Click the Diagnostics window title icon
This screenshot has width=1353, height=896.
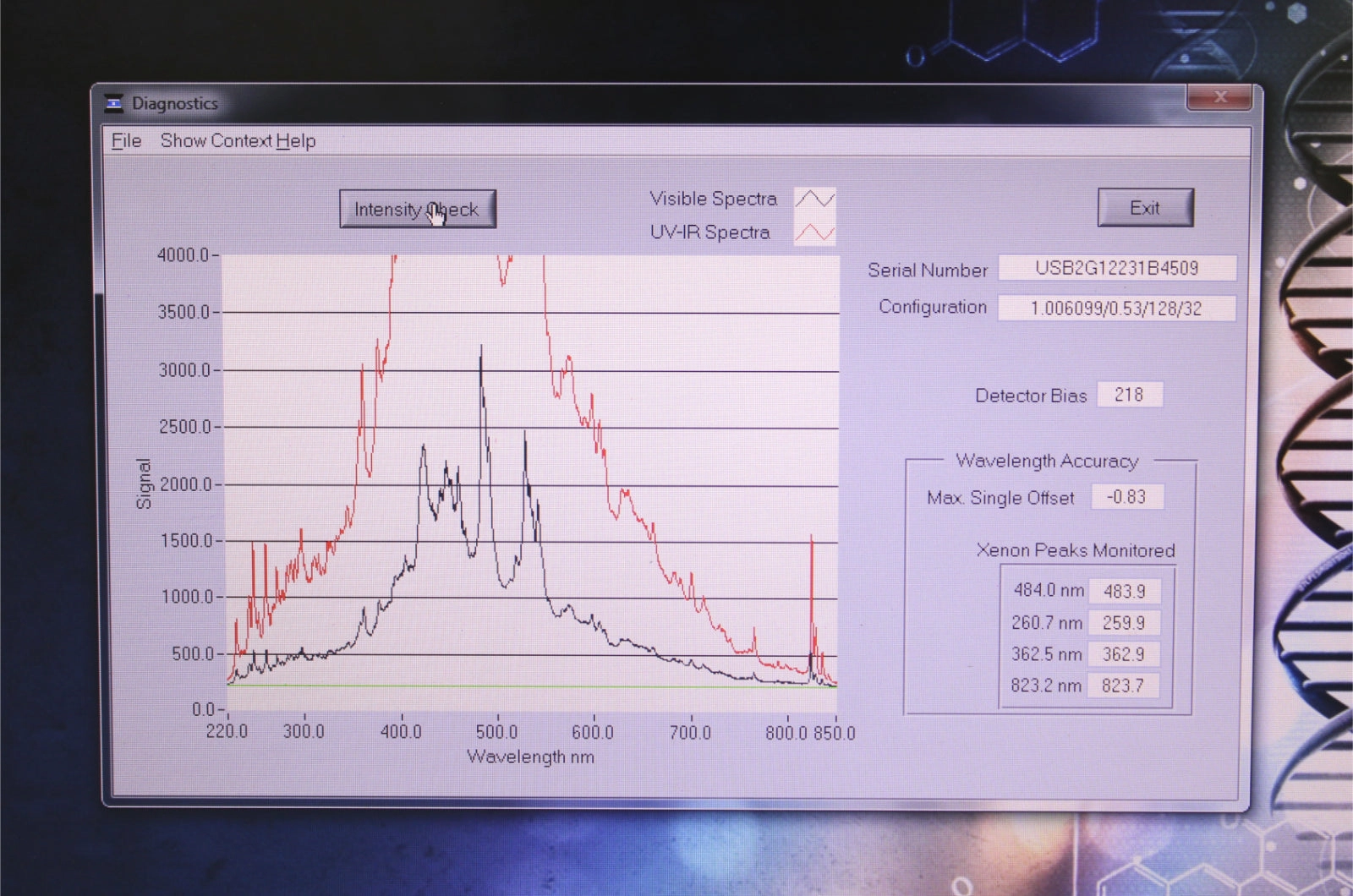[114, 104]
